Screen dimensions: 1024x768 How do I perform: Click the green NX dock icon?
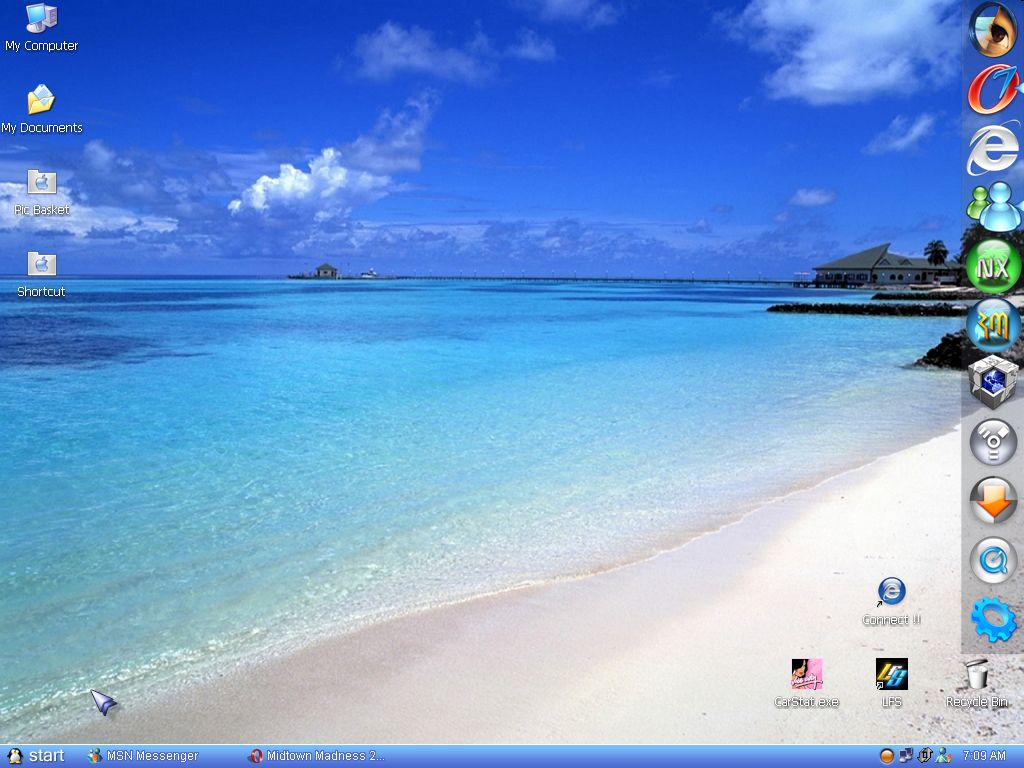[992, 266]
